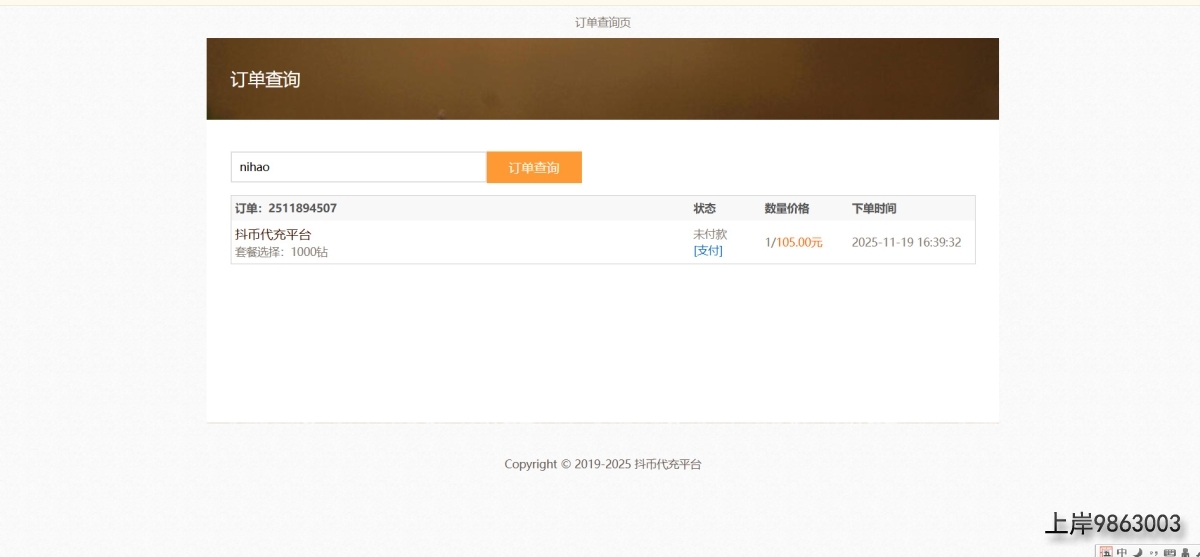Viewport: 1200px width, 557px height.
Task: Open the soft keyboard icon in IME bar
Action: (x=1170, y=552)
